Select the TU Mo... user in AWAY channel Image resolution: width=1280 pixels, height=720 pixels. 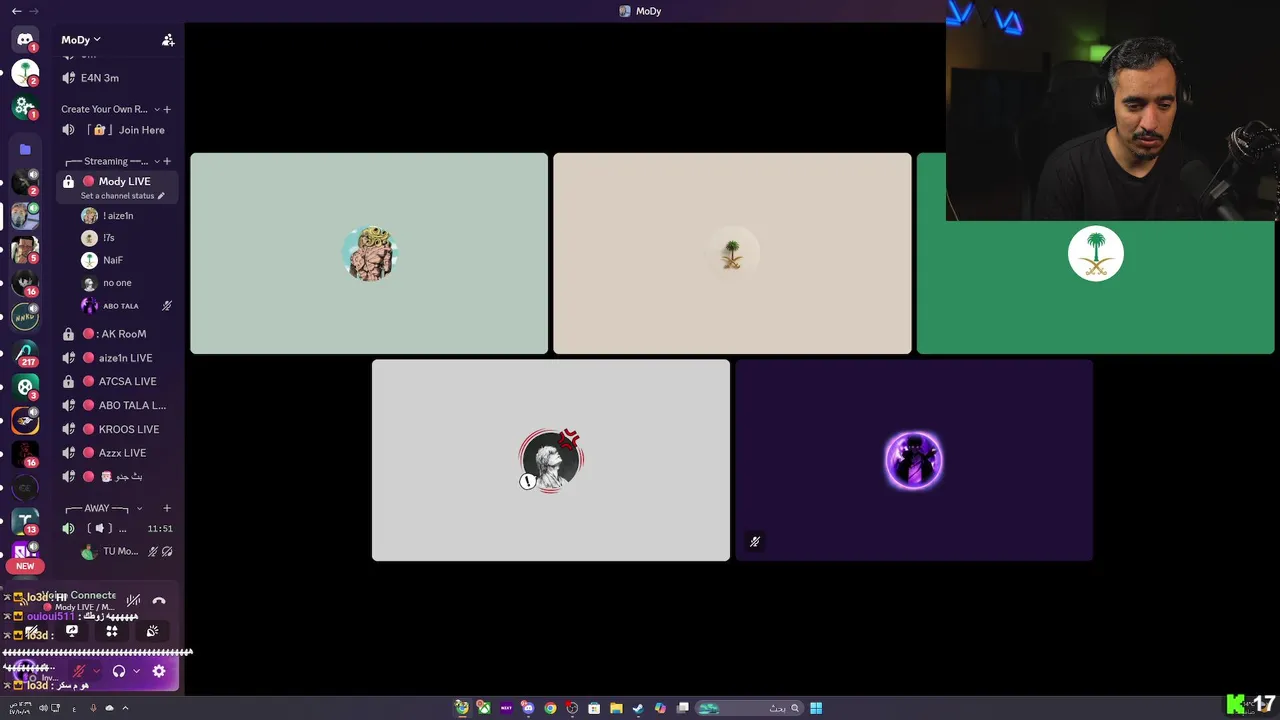pos(125,551)
